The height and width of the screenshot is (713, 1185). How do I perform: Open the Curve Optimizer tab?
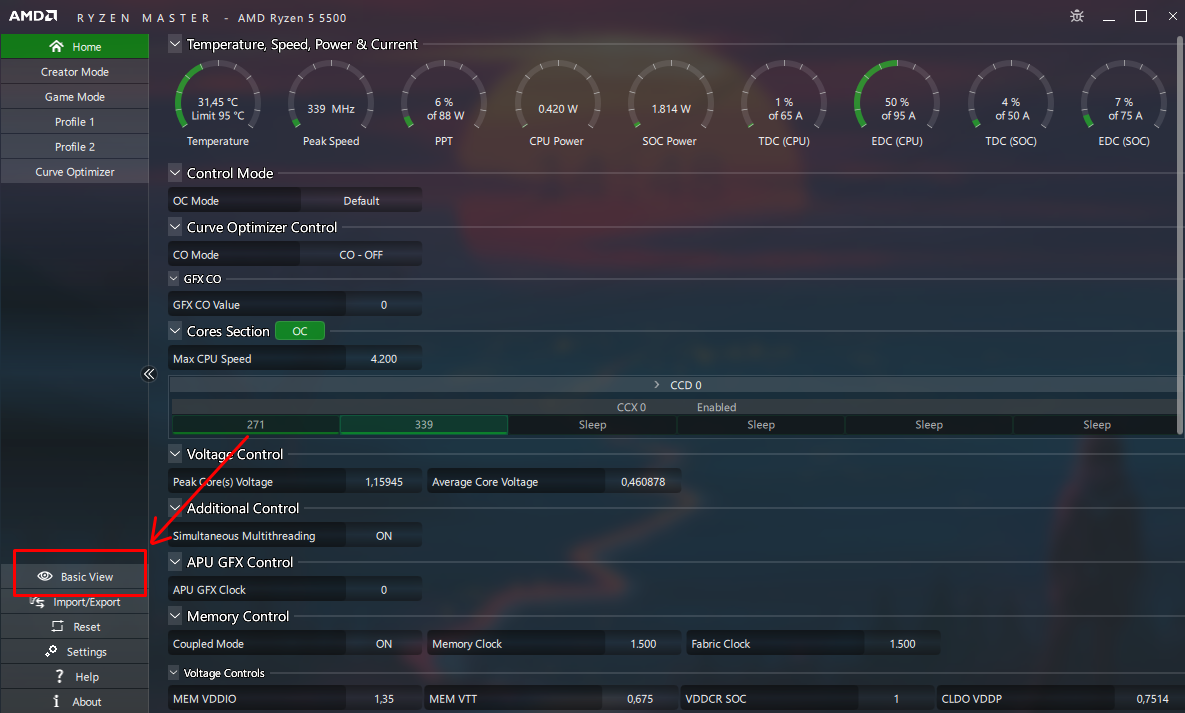[x=75, y=172]
